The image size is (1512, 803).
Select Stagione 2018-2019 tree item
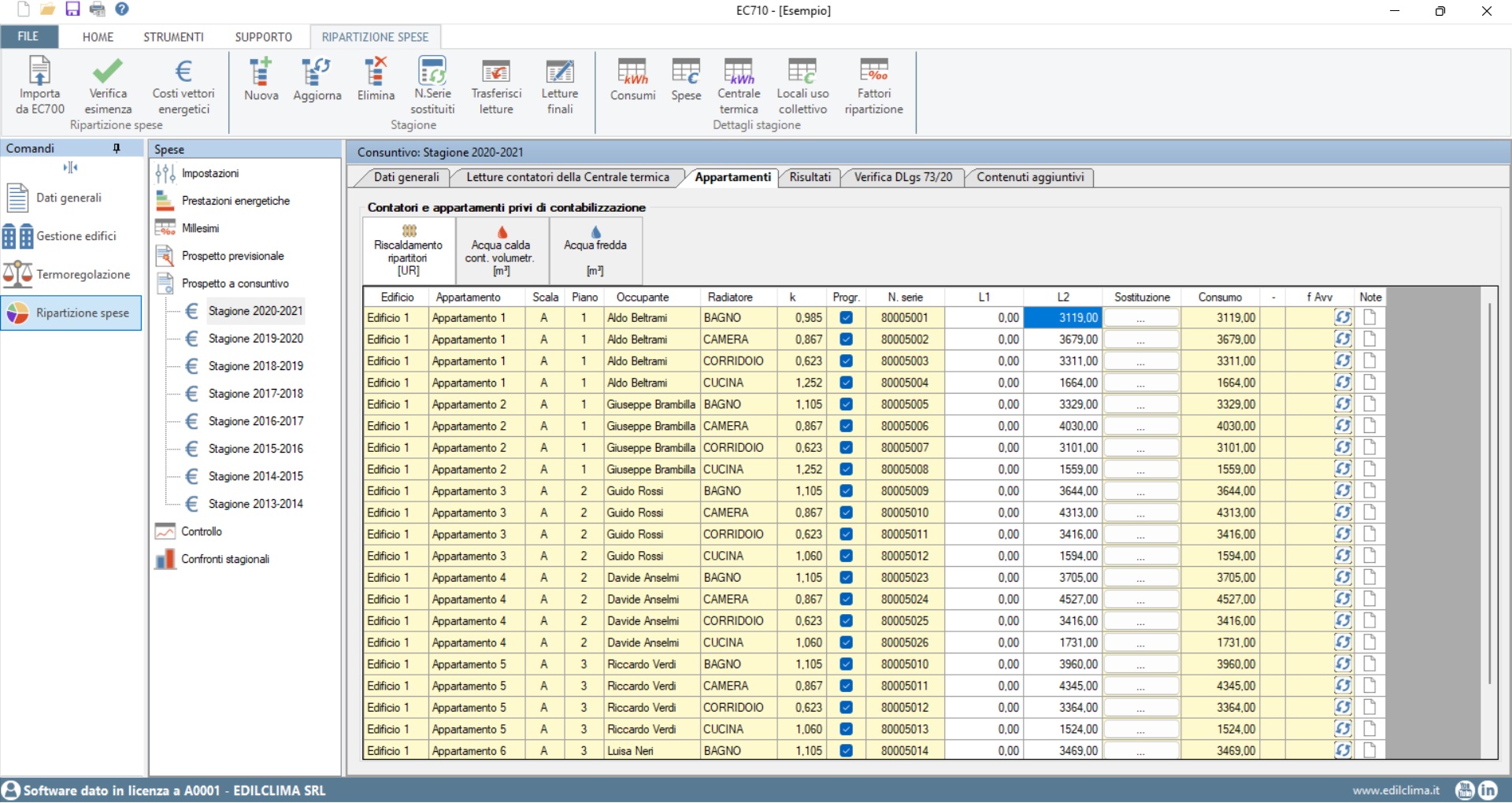click(x=255, y=366)
